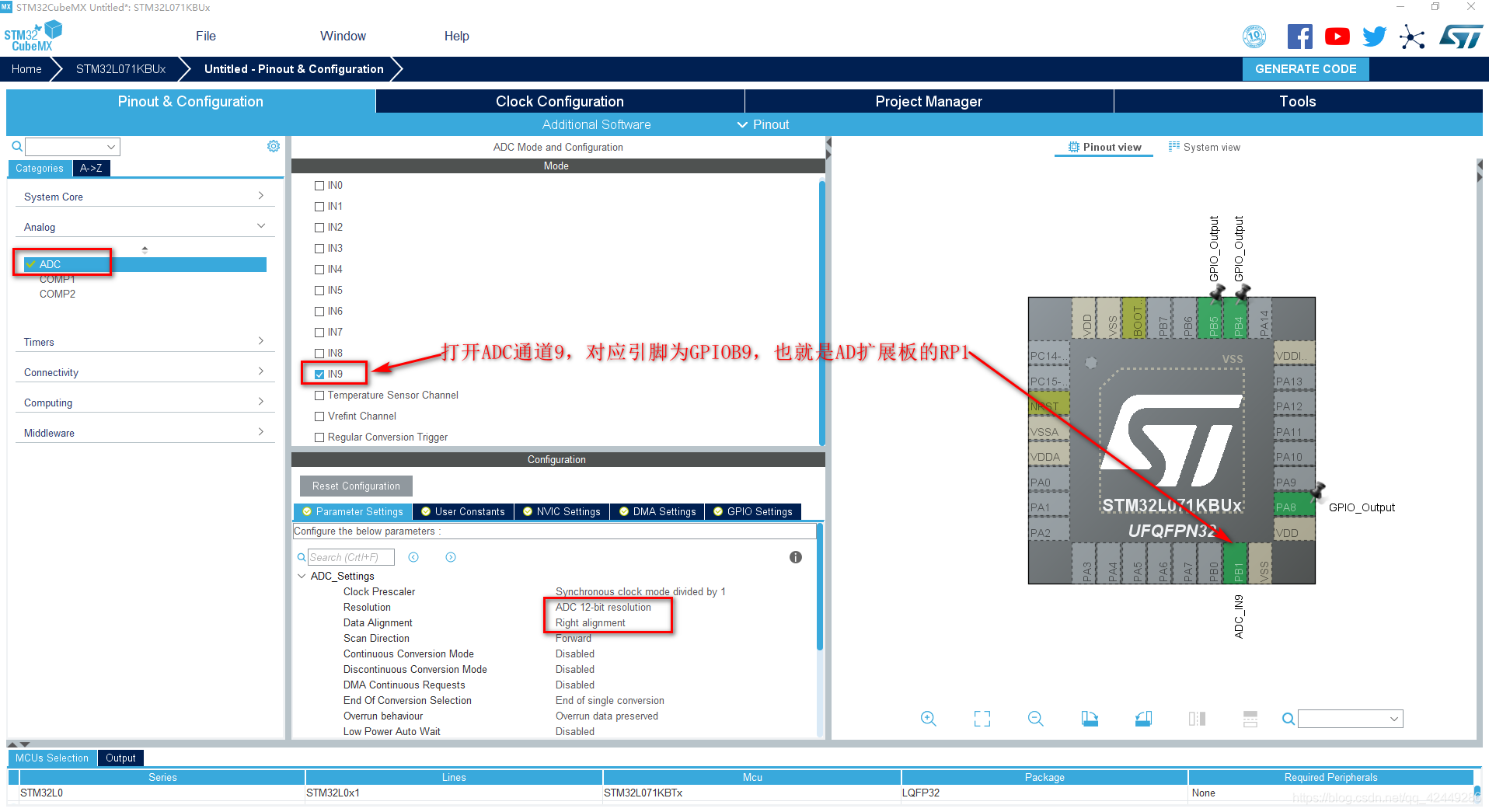
Task: Enable the IN0 channel checkbox
Action: coord(319,186)
